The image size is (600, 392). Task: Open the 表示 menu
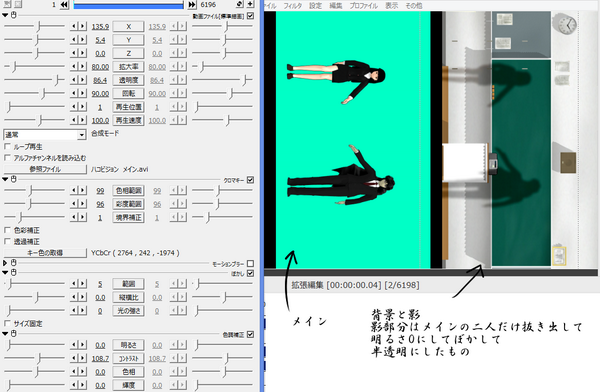[x=391, y=5]
